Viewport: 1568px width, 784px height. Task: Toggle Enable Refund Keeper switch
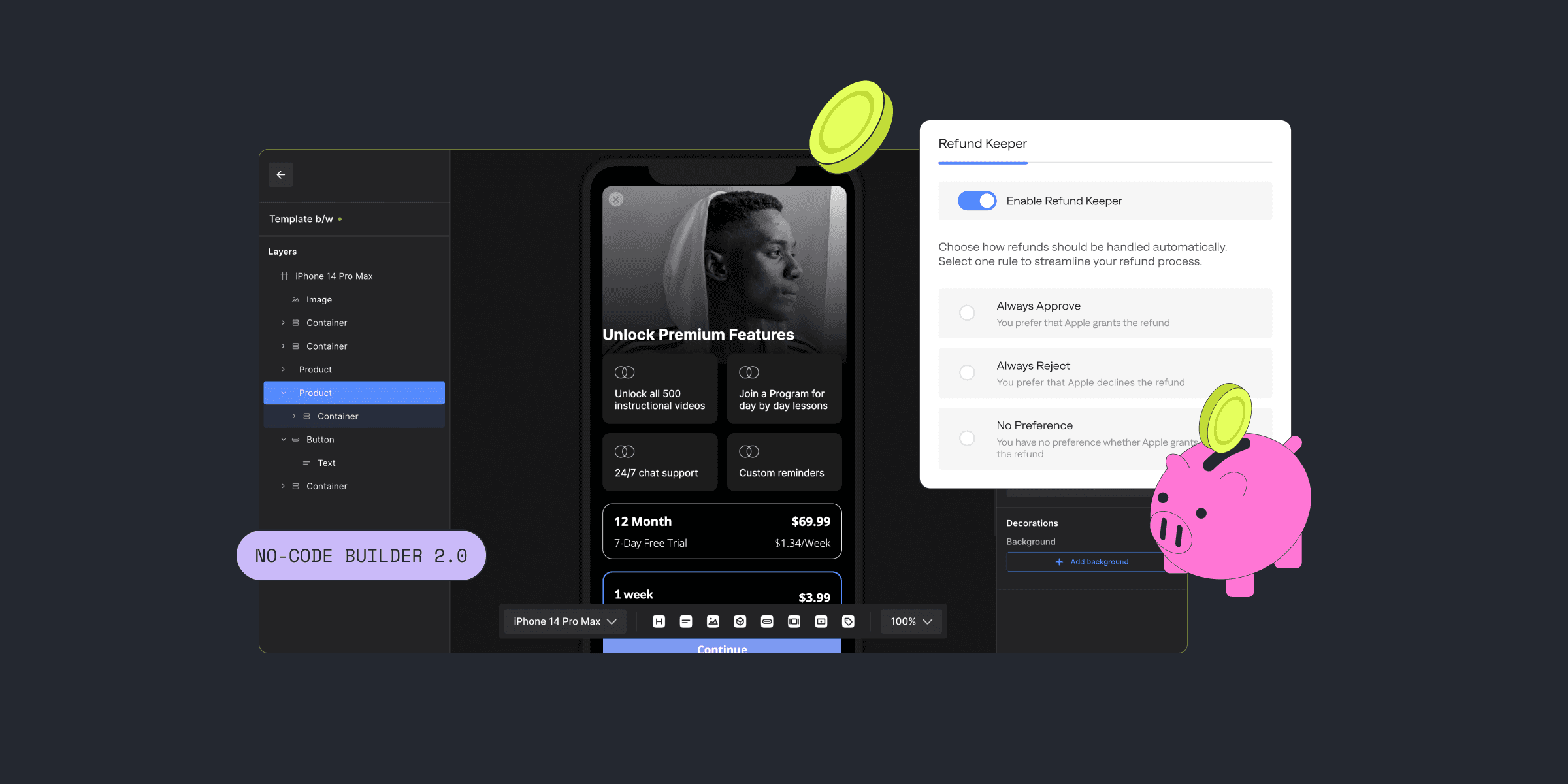(977, 201)
